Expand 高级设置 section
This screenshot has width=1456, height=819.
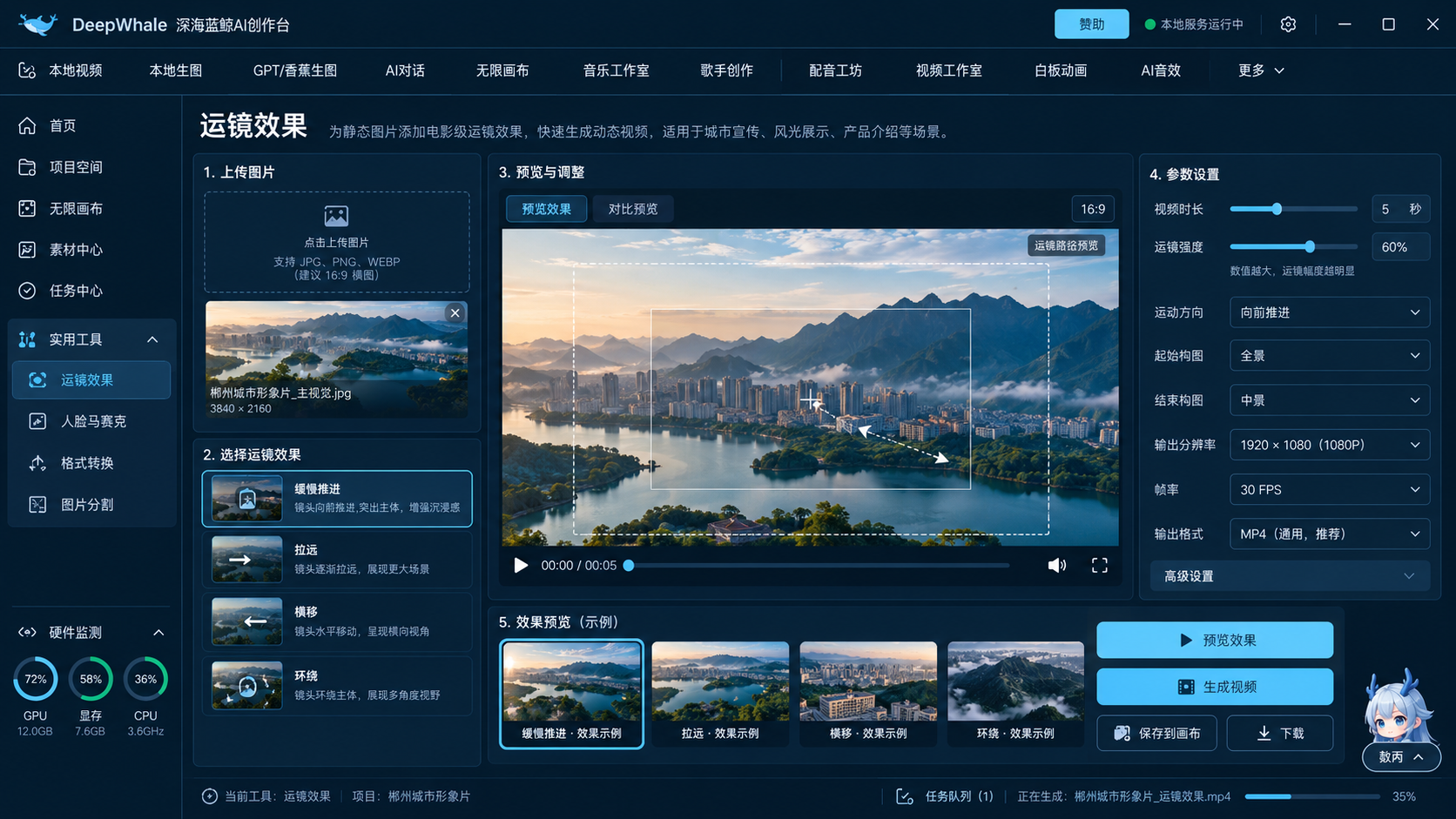click(x=1290, y=576)
